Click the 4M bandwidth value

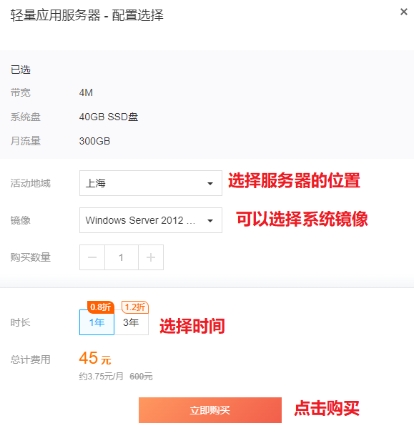[x=86, y=93]
